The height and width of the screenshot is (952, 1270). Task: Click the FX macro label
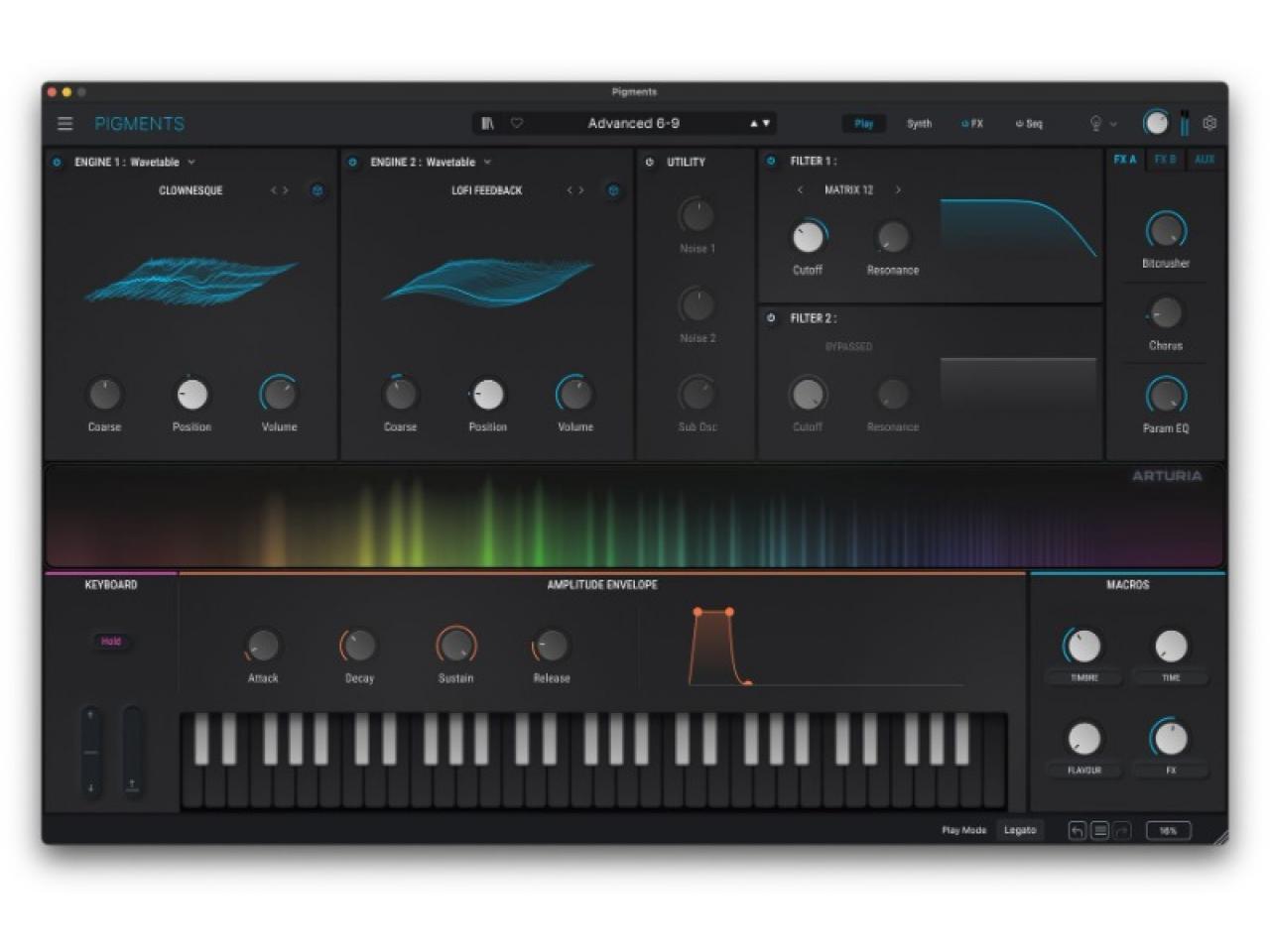point(1171,771)
